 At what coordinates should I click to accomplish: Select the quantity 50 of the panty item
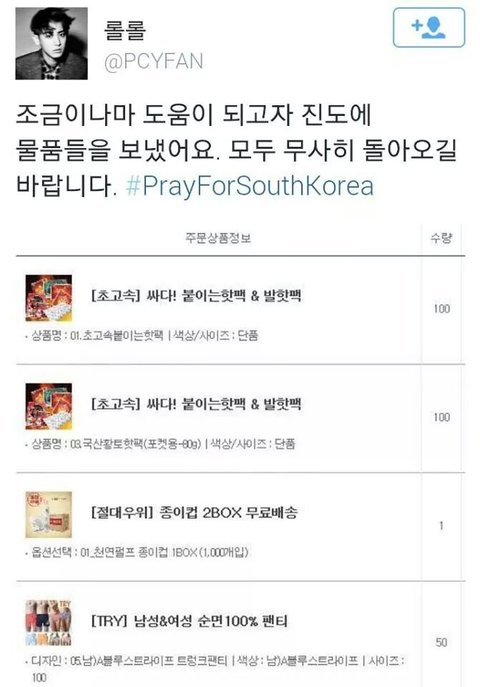coord(441,642)
